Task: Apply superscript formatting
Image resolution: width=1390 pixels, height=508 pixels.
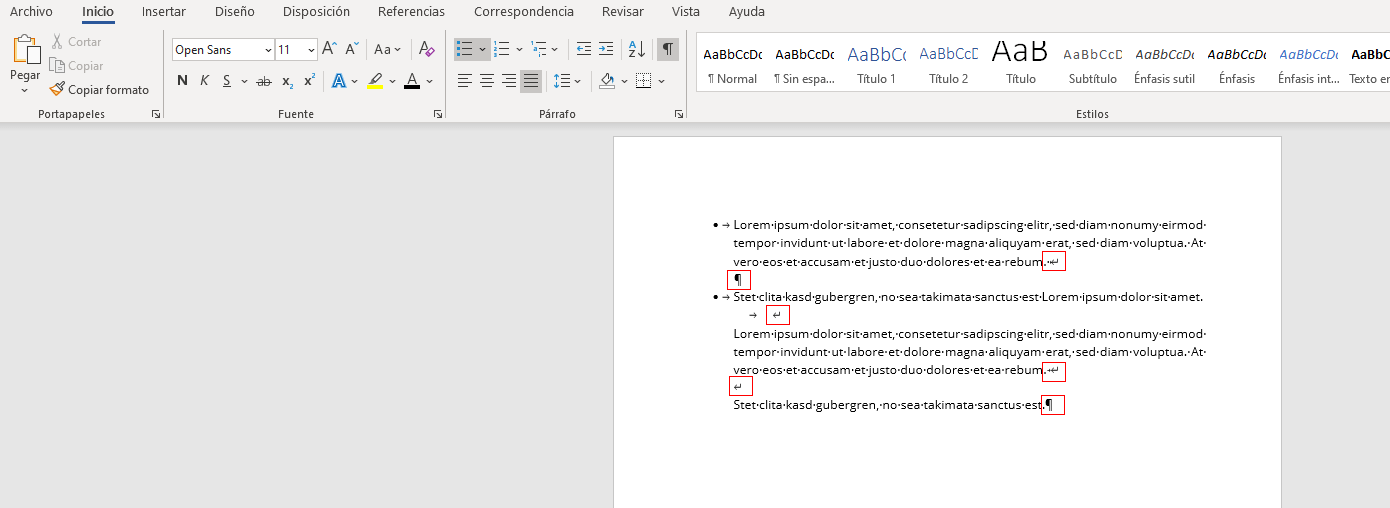Action: tap(310, 81)
